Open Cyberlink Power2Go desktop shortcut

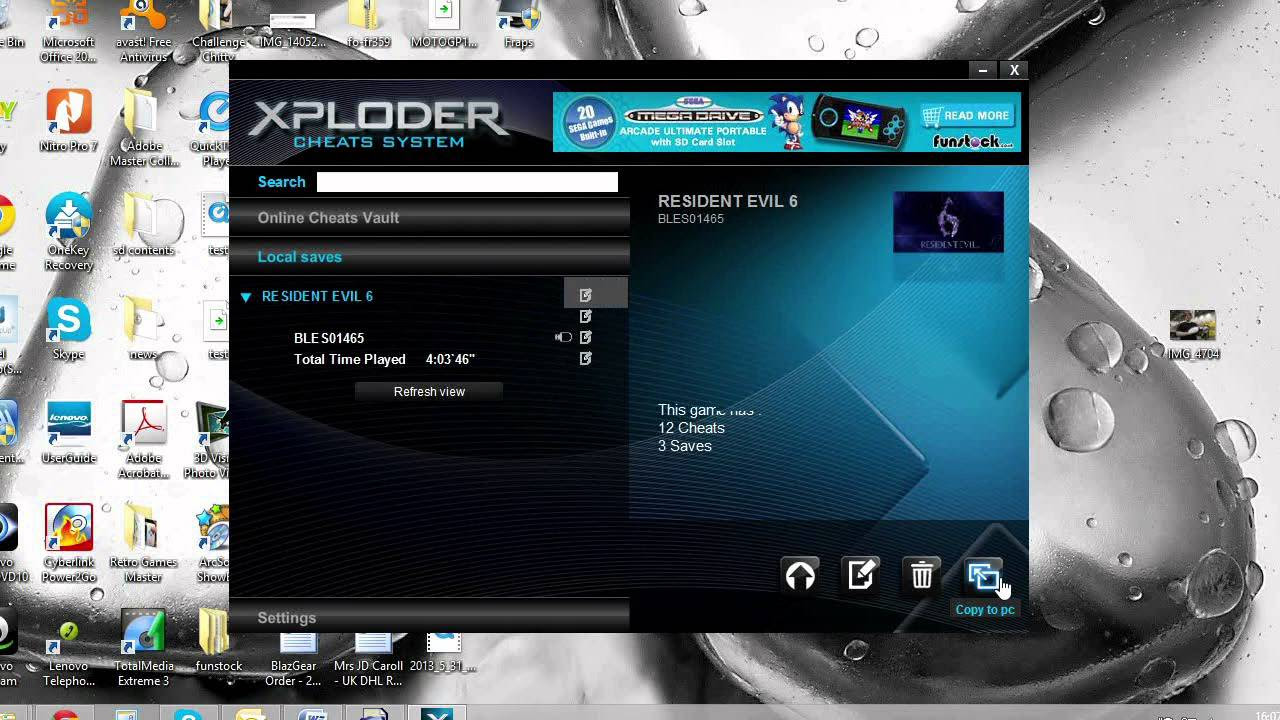tap(68, 542)
